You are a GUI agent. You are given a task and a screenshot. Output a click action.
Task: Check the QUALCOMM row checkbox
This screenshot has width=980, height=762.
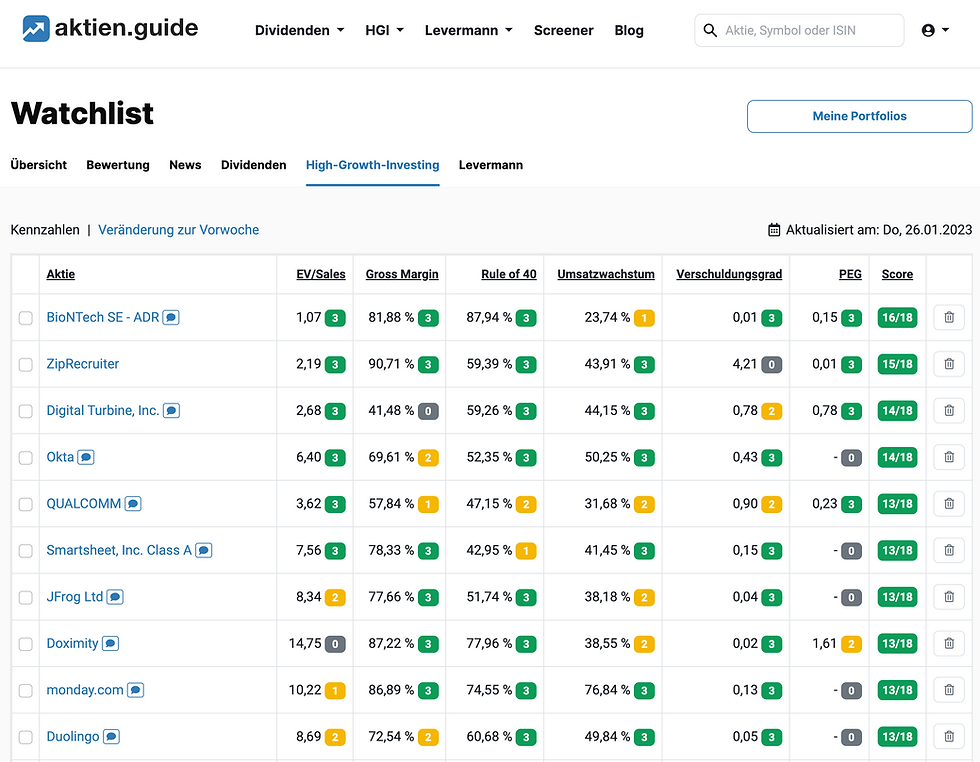point(26,504)
